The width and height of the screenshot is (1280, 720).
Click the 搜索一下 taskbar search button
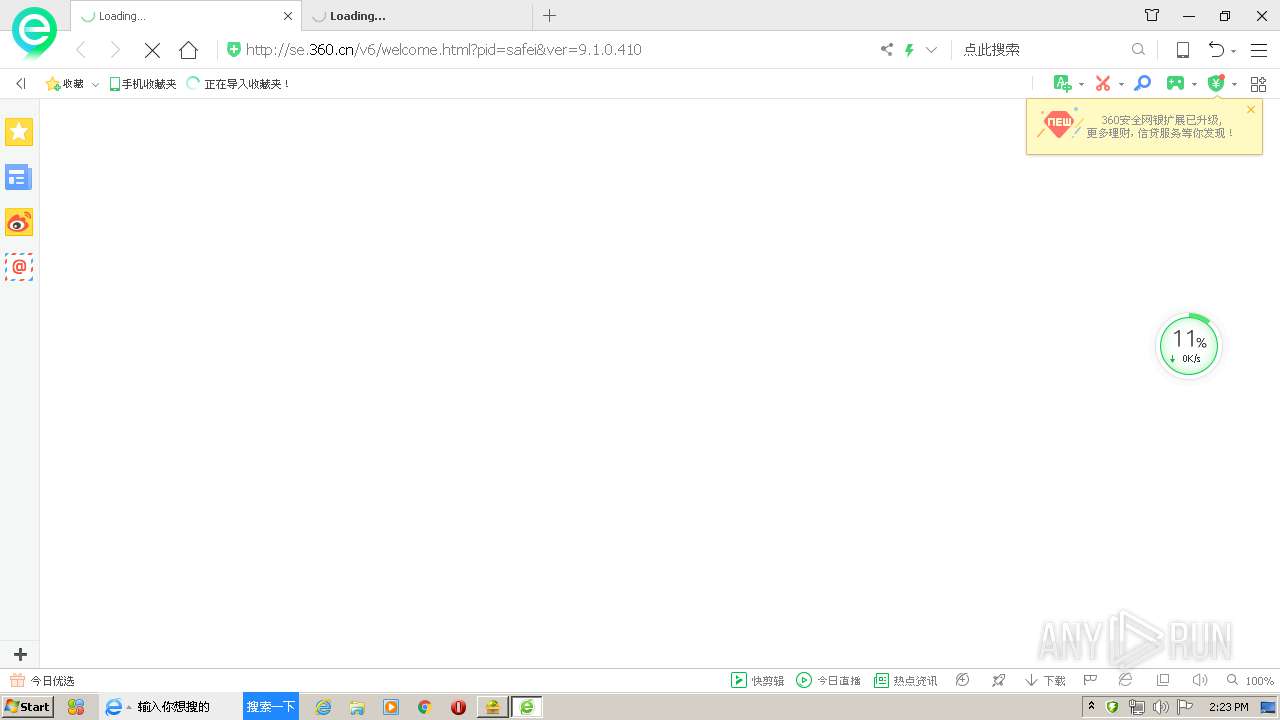pos(271,706)
